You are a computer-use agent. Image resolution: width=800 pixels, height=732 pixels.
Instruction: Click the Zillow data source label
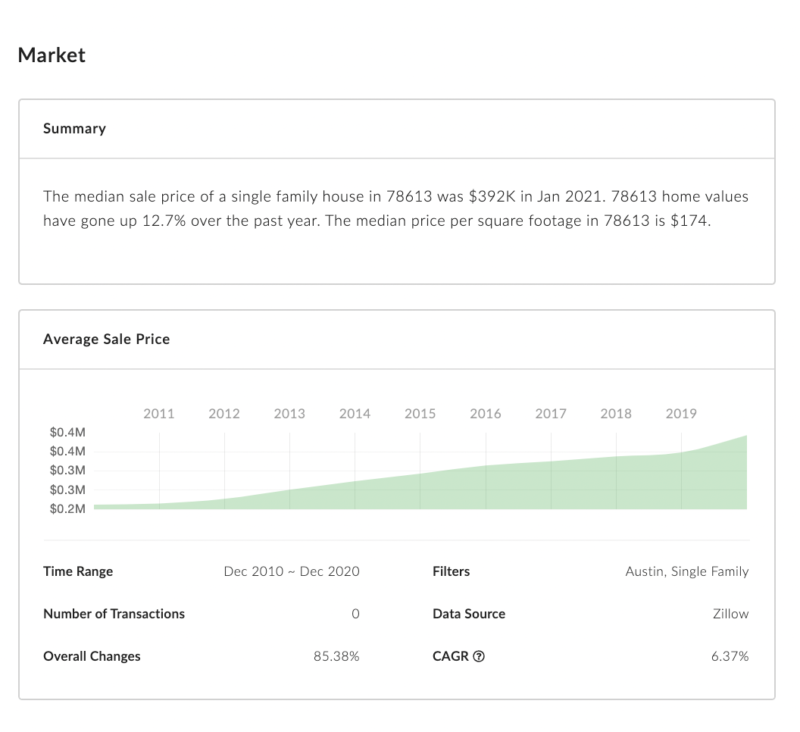pos(731,614)
